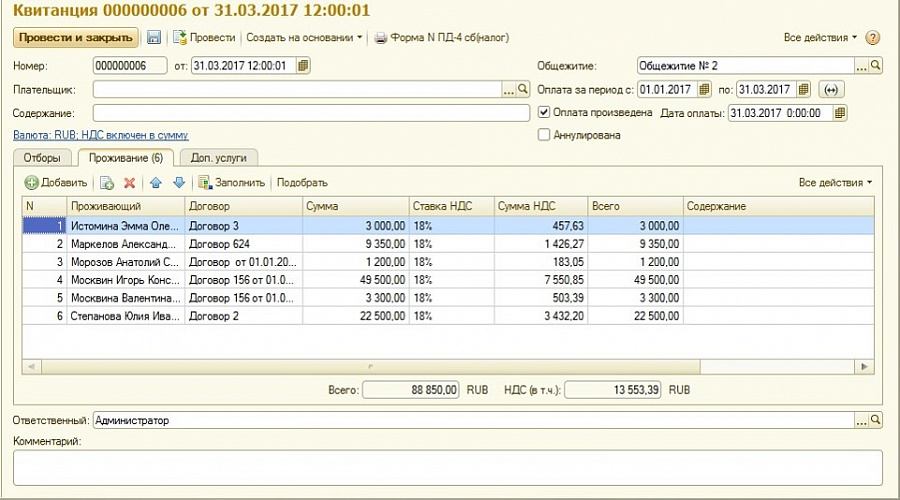Search the Общежитие field with magnifier
900x500 pixels.
[876, 66]
